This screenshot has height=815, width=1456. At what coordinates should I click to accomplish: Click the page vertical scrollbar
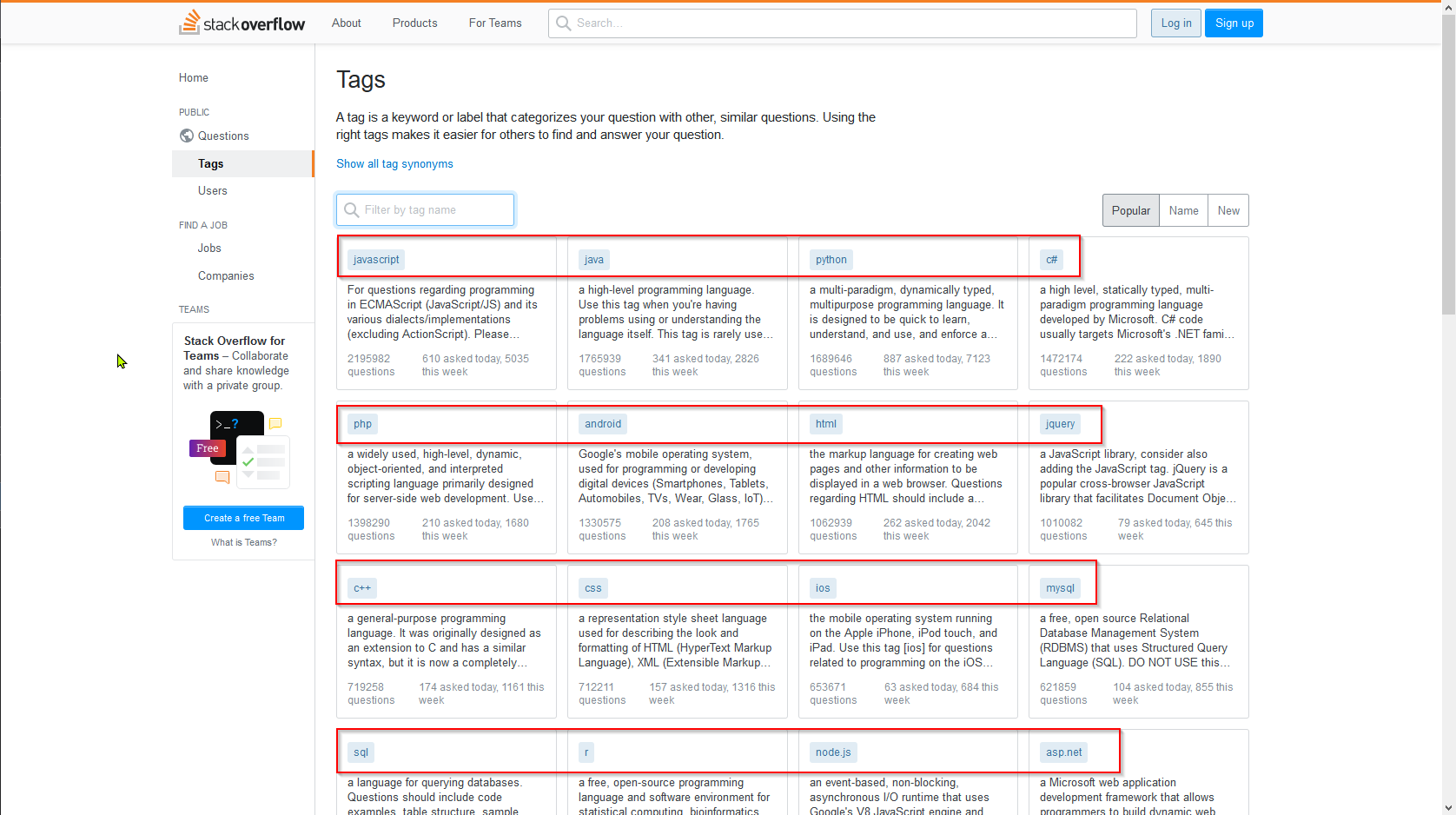[1448, 165]
